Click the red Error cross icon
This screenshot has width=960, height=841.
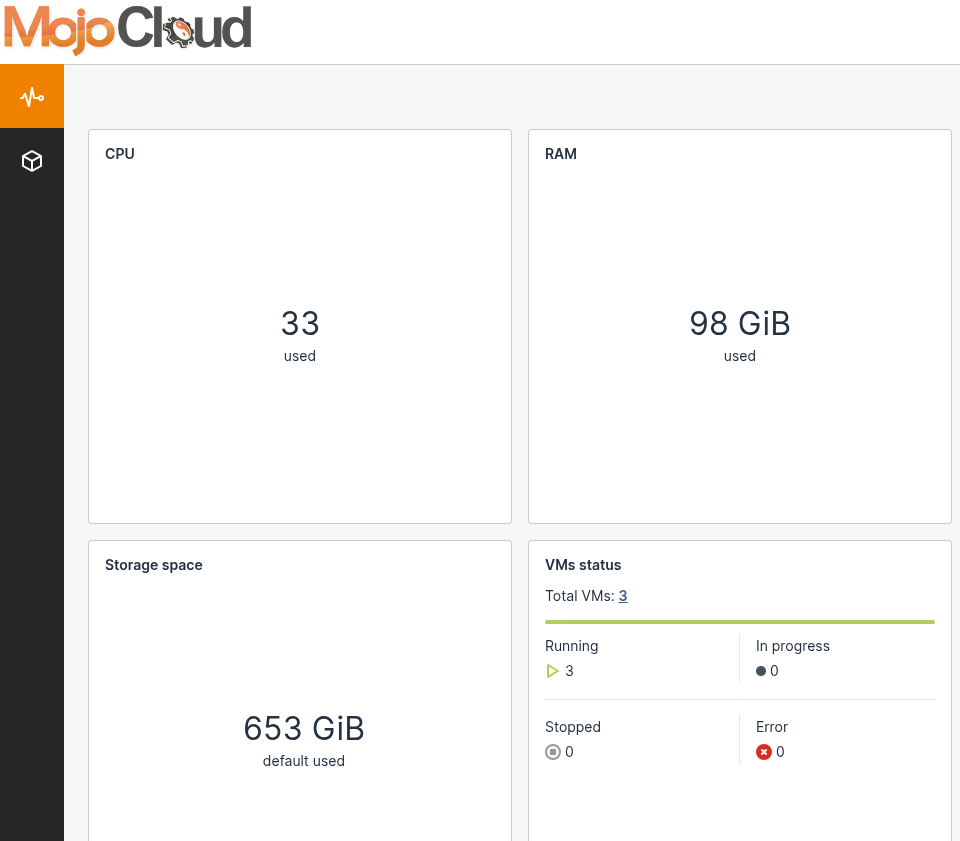click(763, 752)
